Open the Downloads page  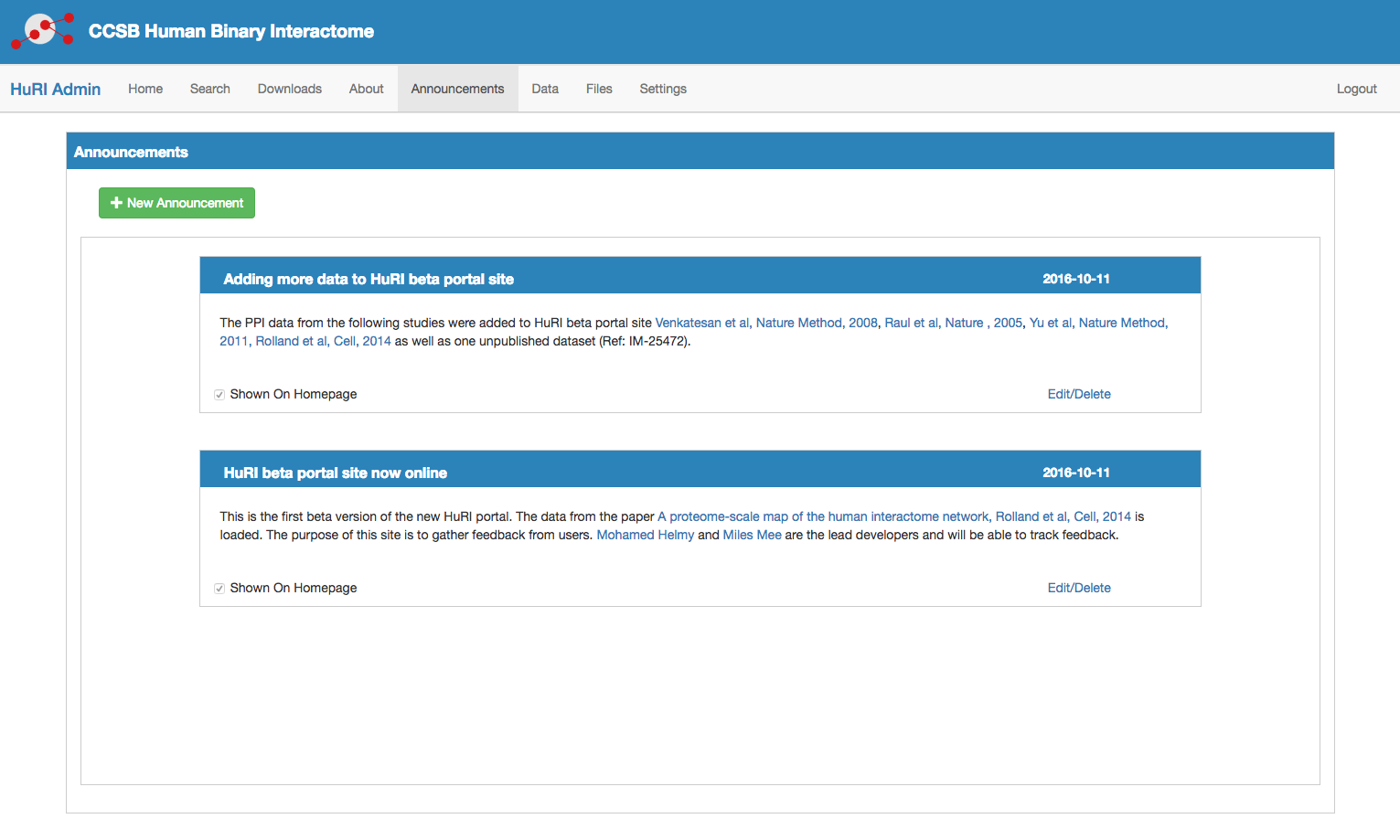(x=289, y=89)
